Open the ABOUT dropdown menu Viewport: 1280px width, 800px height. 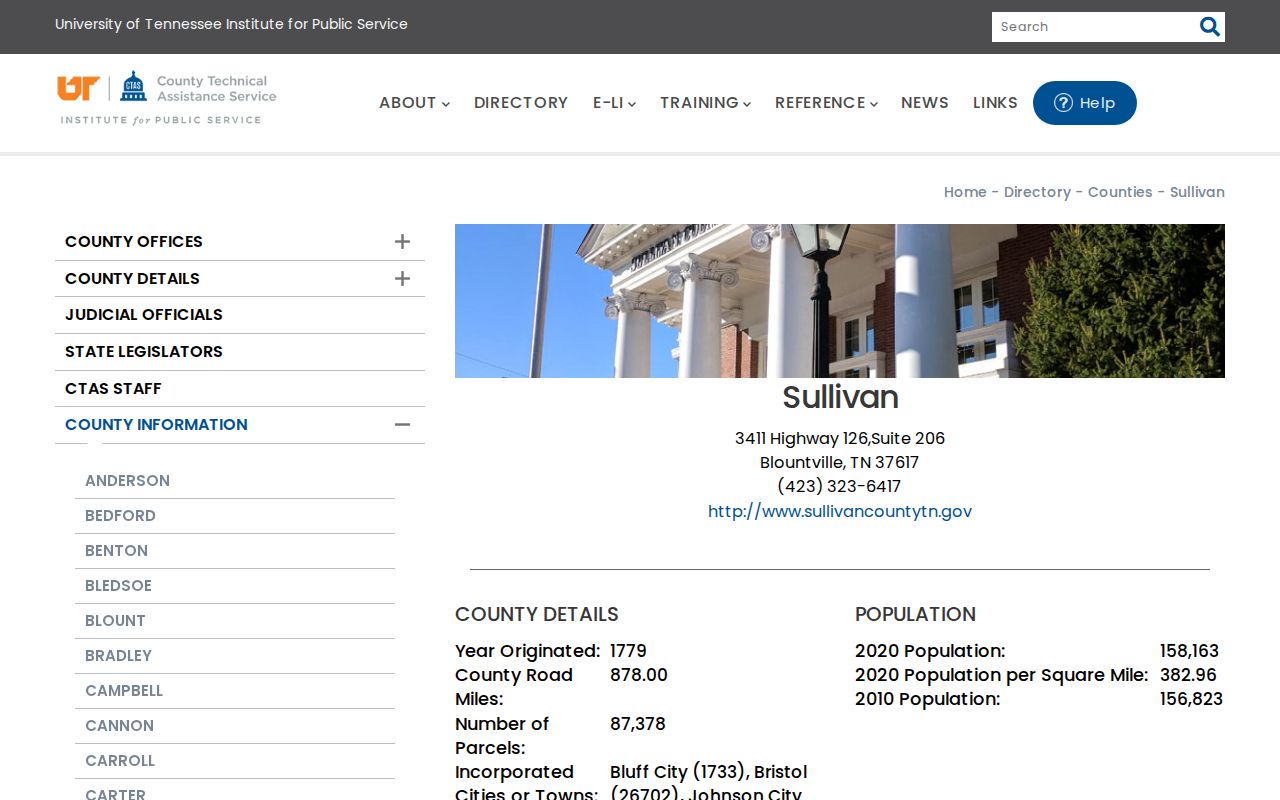point(414,103)
